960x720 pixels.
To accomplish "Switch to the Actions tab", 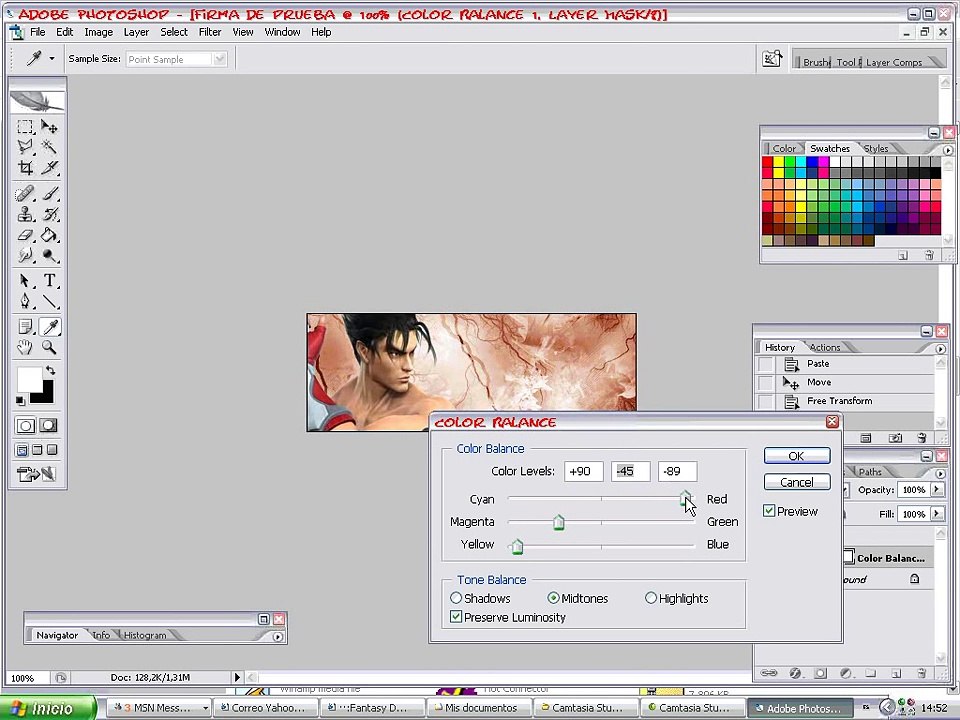I will [x=825, y=347].
